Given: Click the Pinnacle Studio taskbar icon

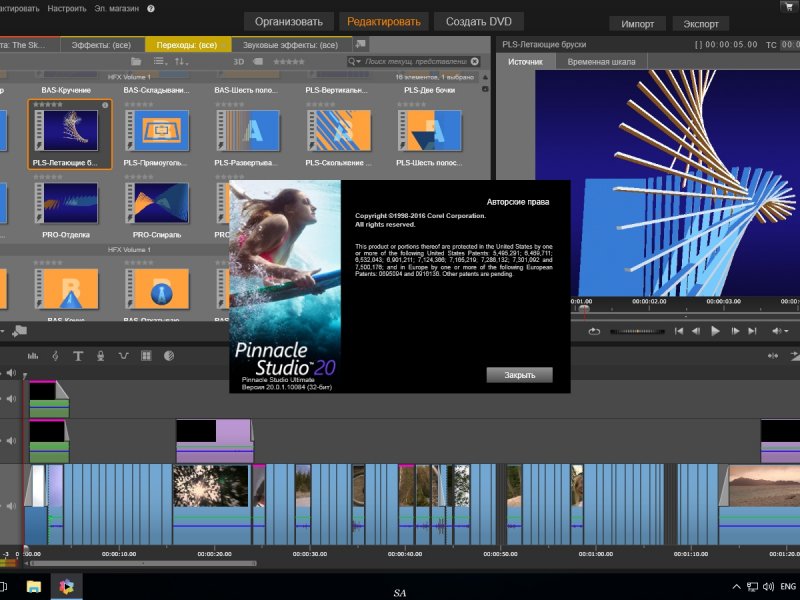Looking at the screenshot, I should (66, 587).
